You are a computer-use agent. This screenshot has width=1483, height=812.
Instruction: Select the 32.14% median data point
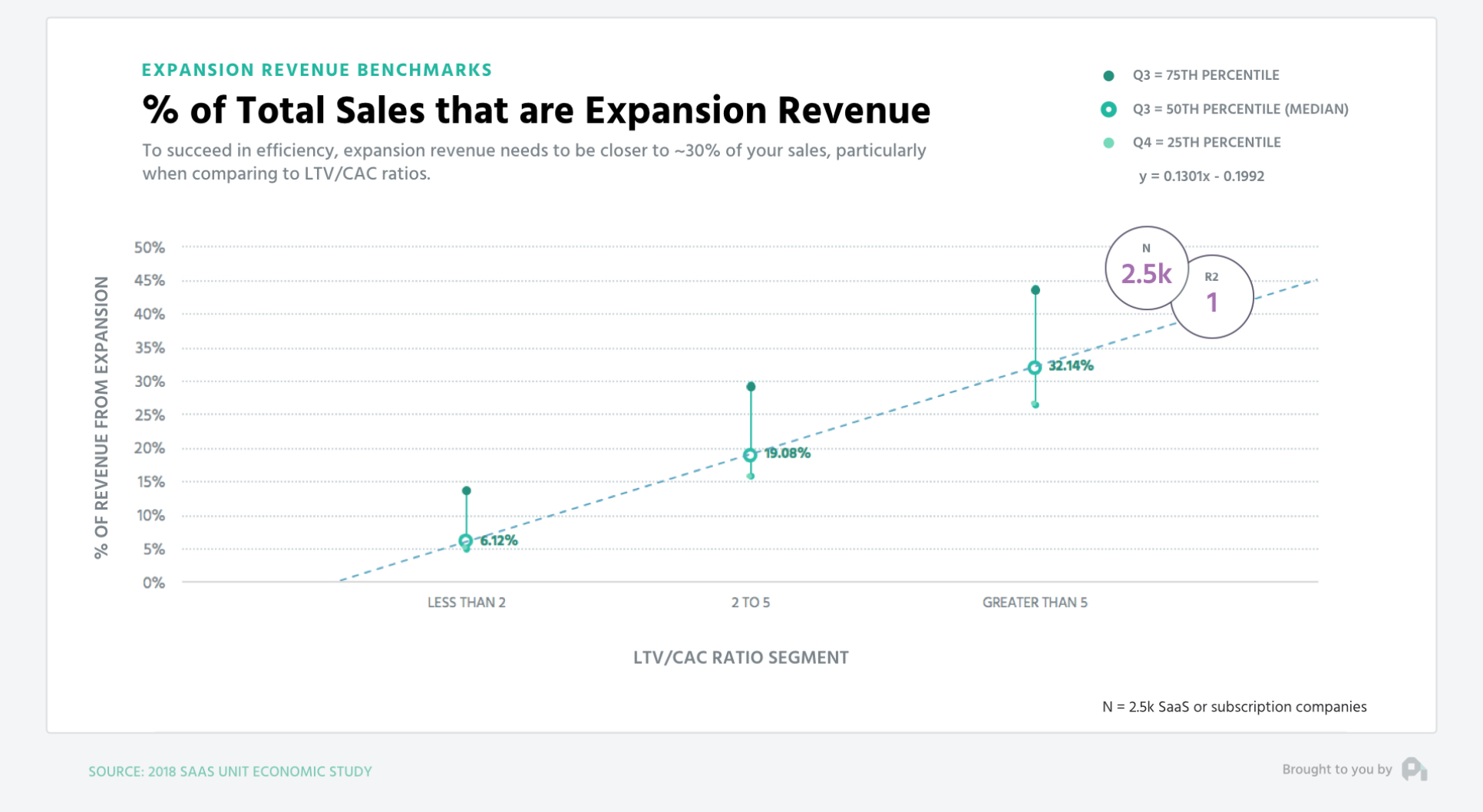click(1035, 368)
